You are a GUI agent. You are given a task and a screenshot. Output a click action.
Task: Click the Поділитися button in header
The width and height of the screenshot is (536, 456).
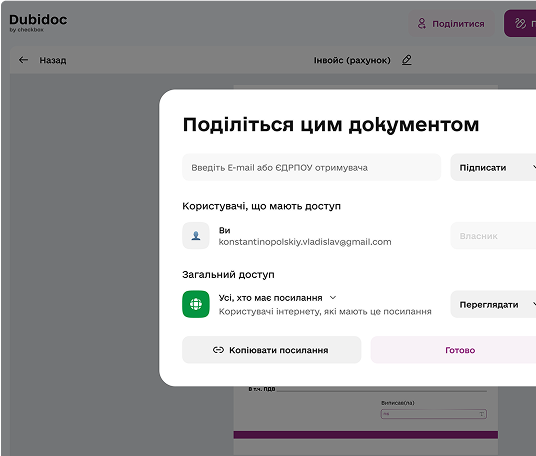(x=452, y=24)
